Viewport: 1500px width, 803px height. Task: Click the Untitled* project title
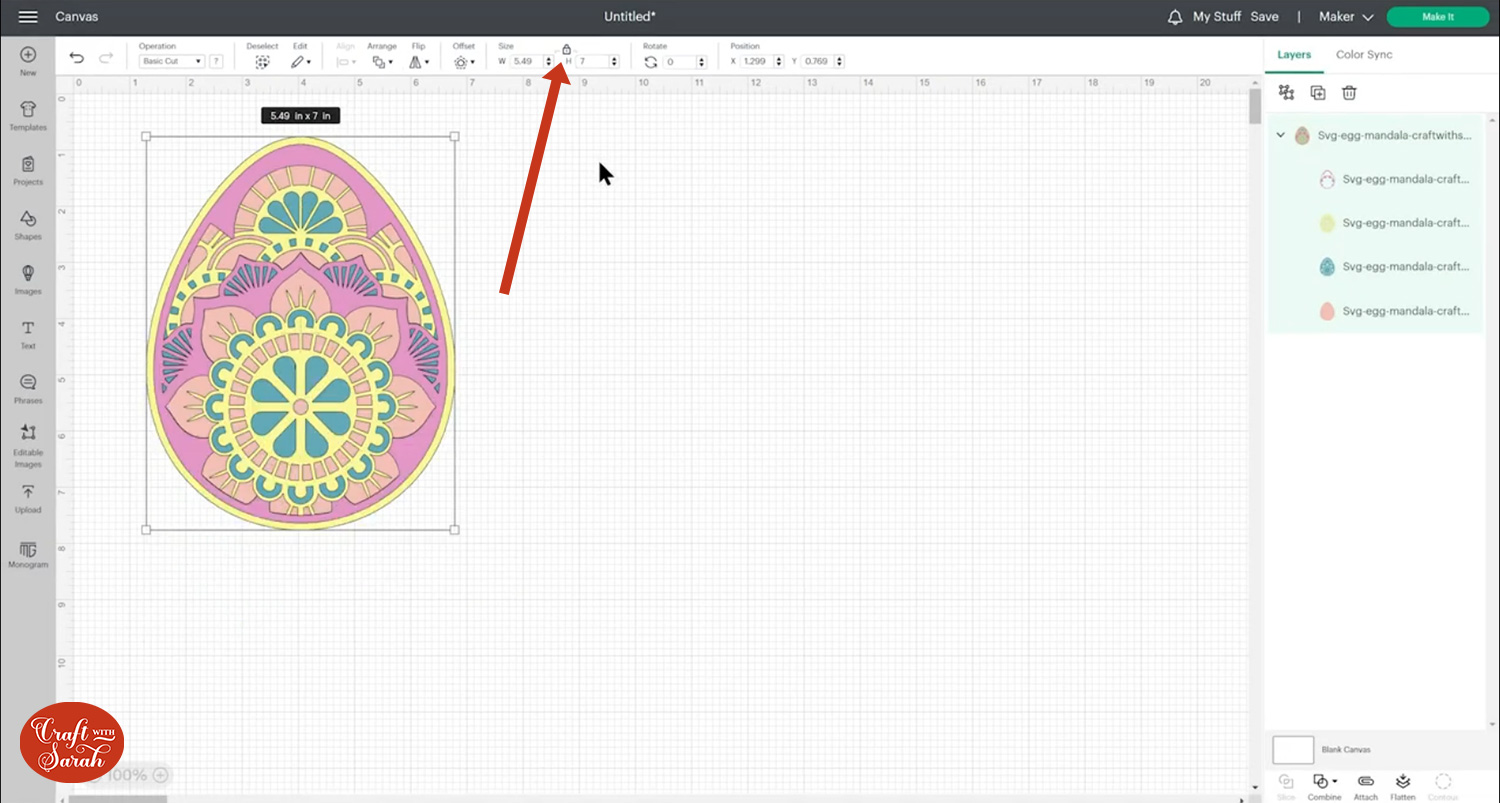click(630, 17)
